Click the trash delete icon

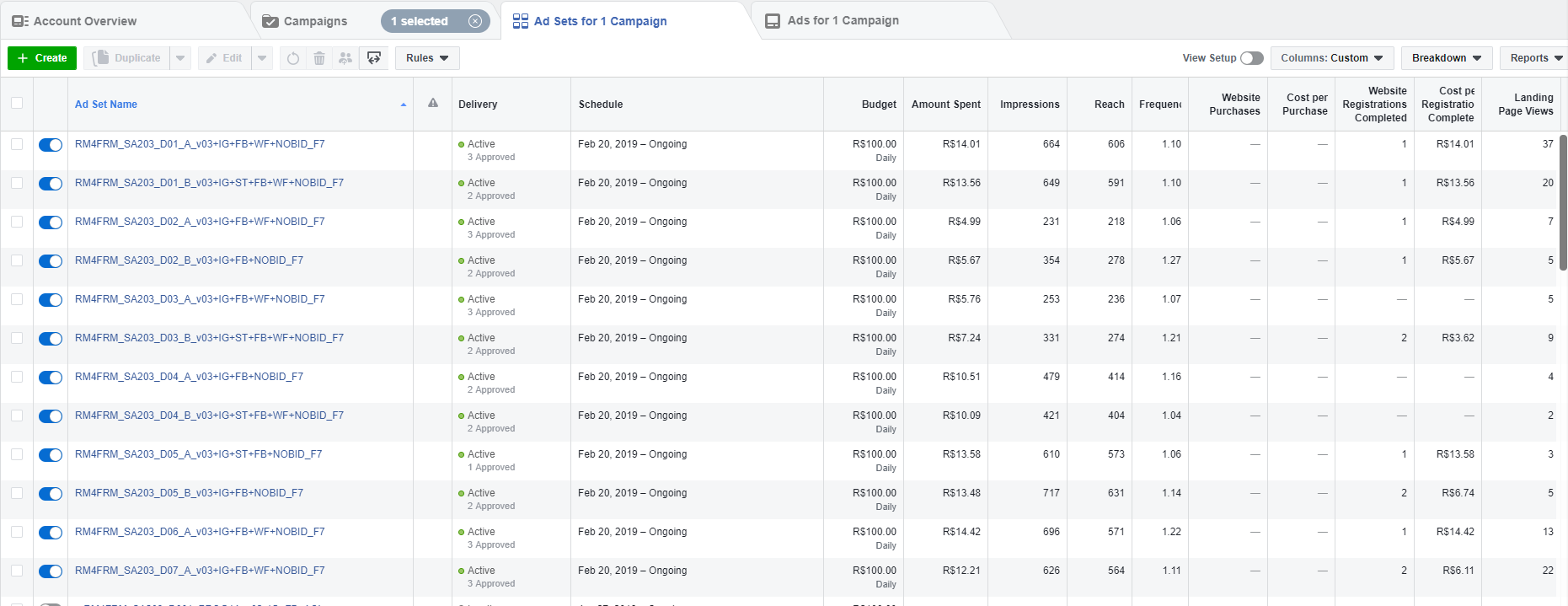(x=319, y=58)
